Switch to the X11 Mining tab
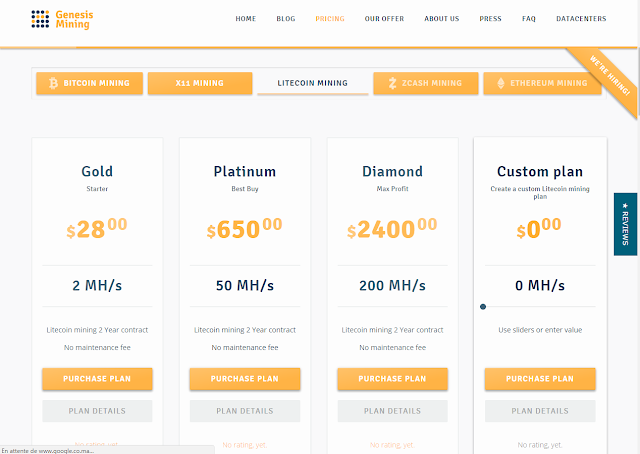Viewport: 640px width, 454px height. [x=200, y=83]
